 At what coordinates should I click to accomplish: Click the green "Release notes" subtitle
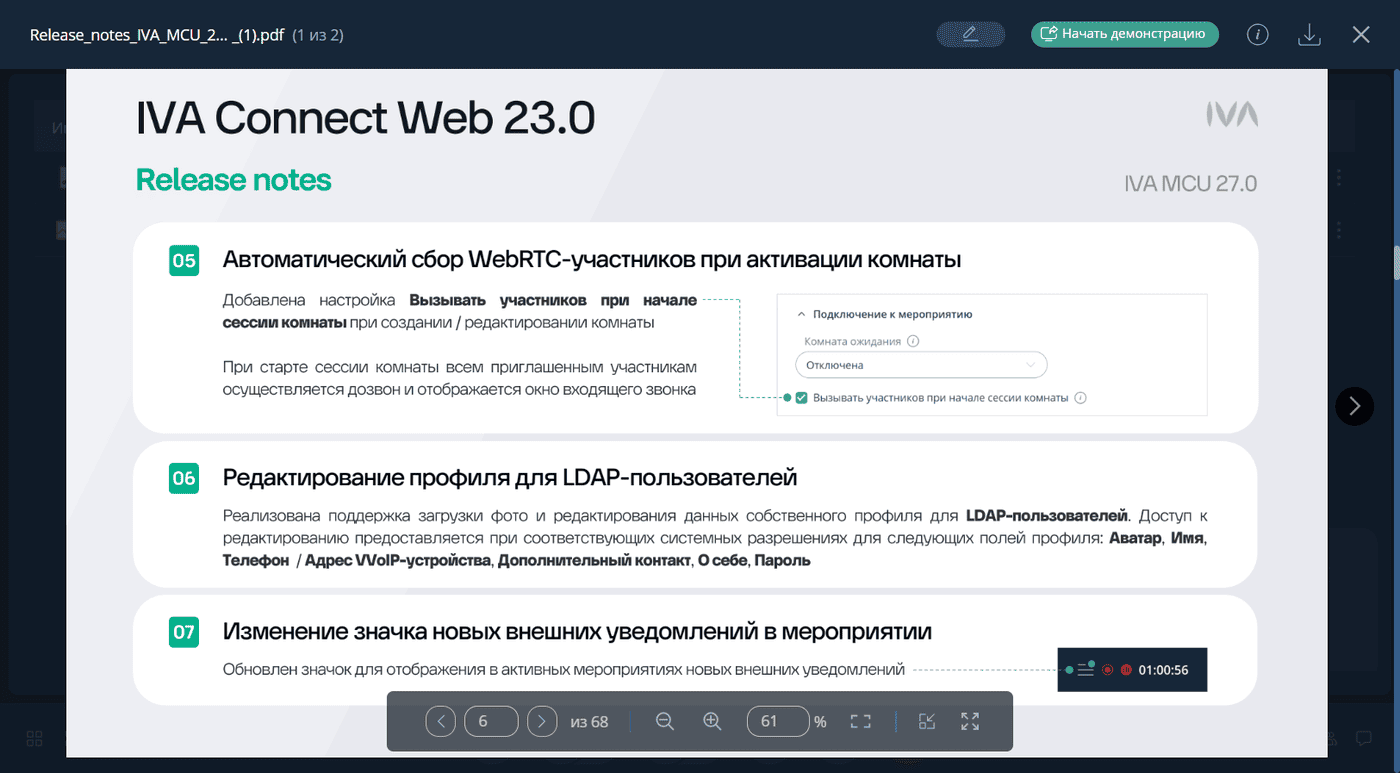pyautogui.click(x=233, y=180)
